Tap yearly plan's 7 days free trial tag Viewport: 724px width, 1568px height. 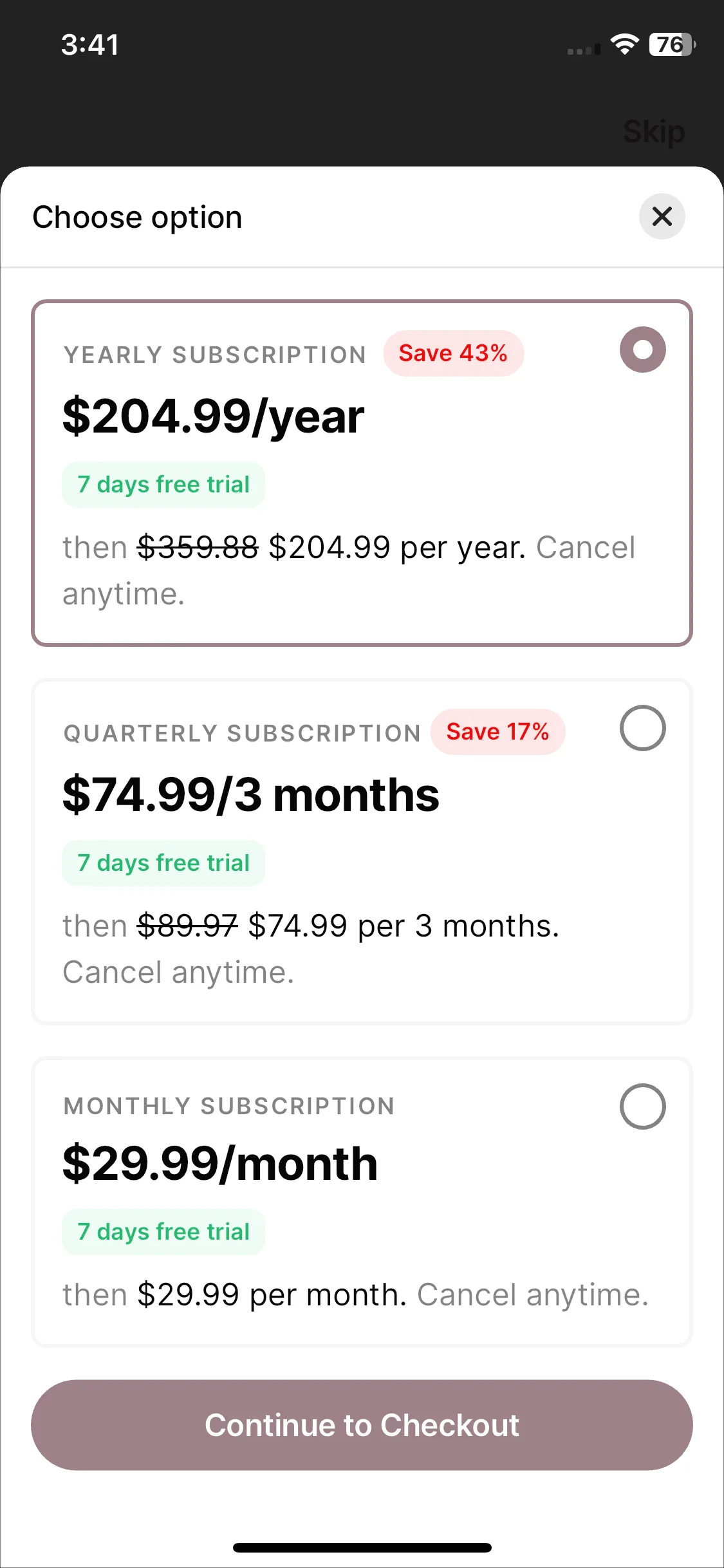(x=163, y=485)
